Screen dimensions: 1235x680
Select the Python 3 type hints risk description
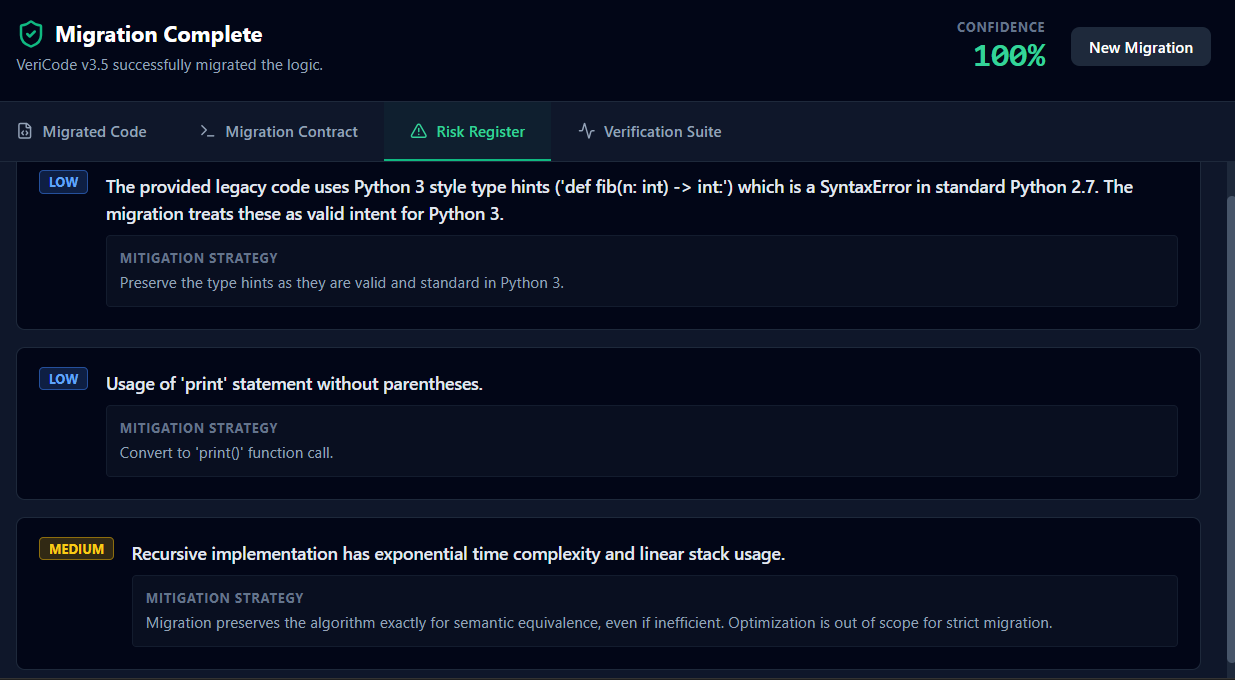(x=619, y=200)
